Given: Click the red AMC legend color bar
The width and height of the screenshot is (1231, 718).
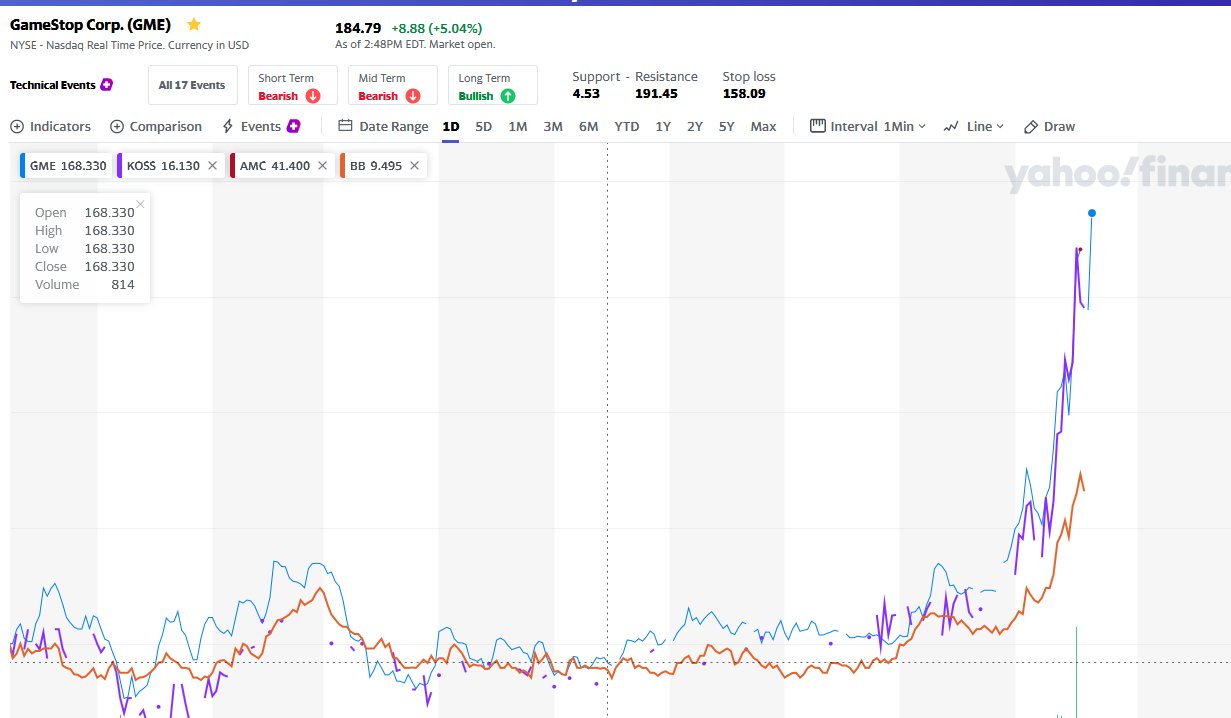Looking at the screenshot, I should [x=232, y=166].
